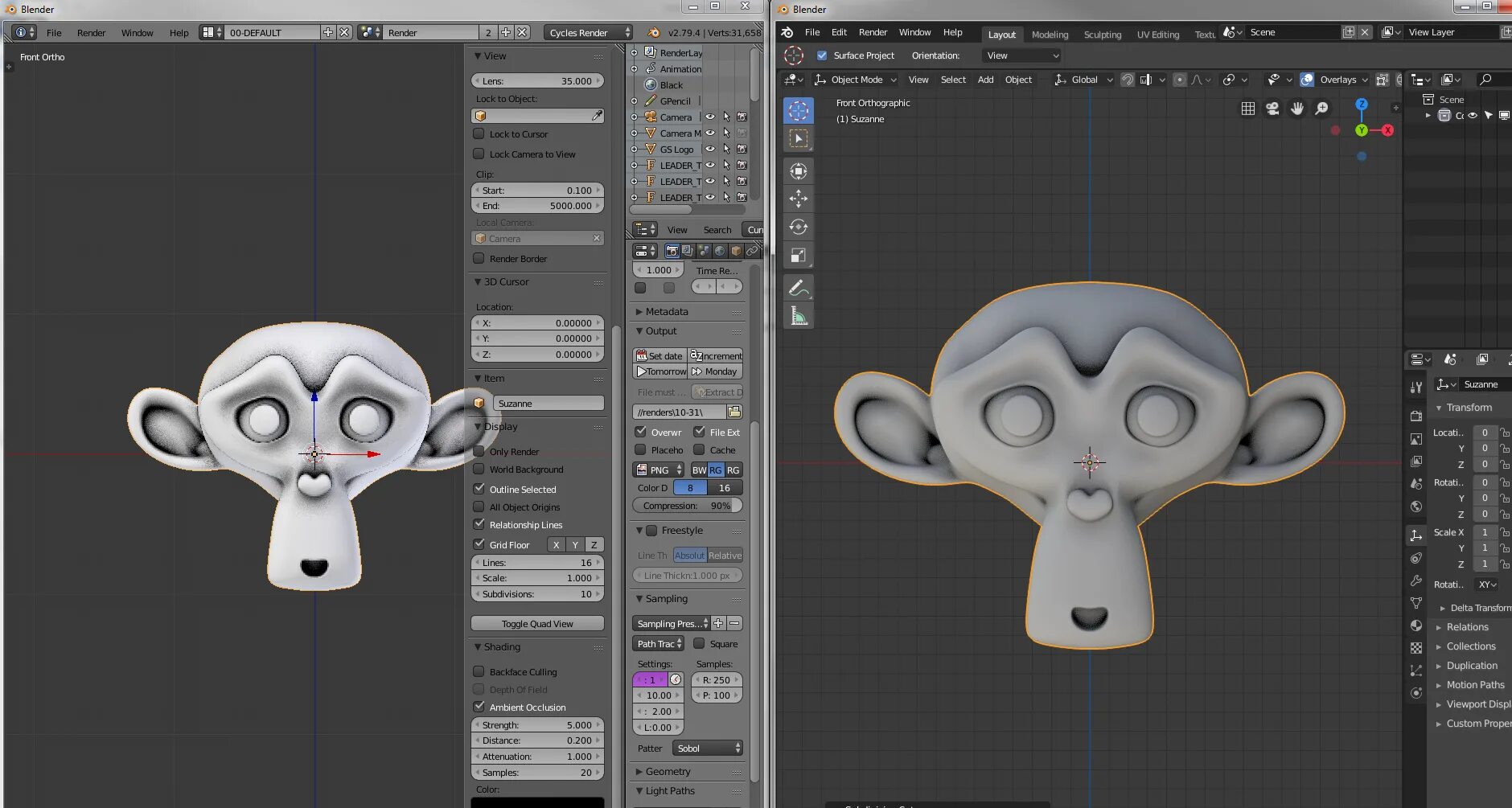Hide GS Logo with eye icon in outliner
The height and width of the screenshot is (808, 1512).
(x=710, y=149)
